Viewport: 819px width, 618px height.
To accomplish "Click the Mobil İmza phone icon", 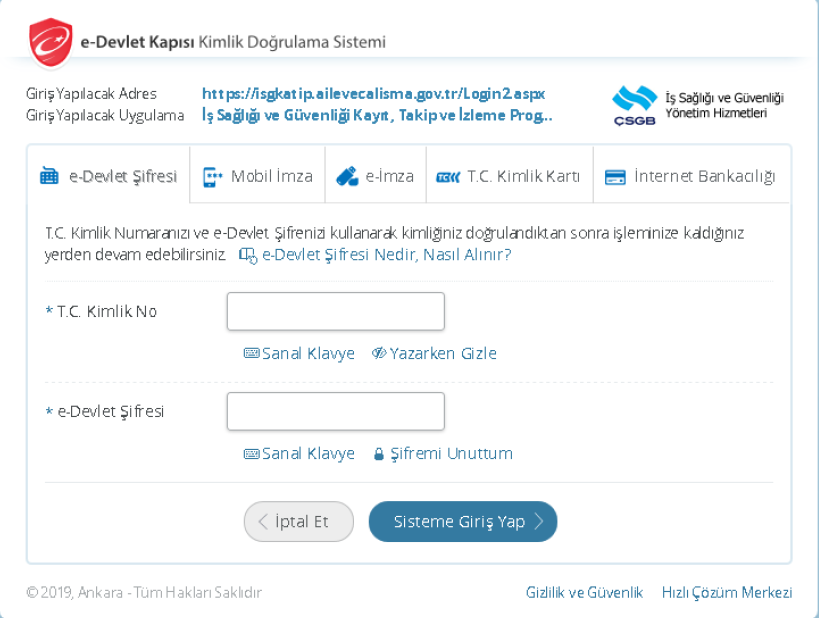I will pos(212,177).
